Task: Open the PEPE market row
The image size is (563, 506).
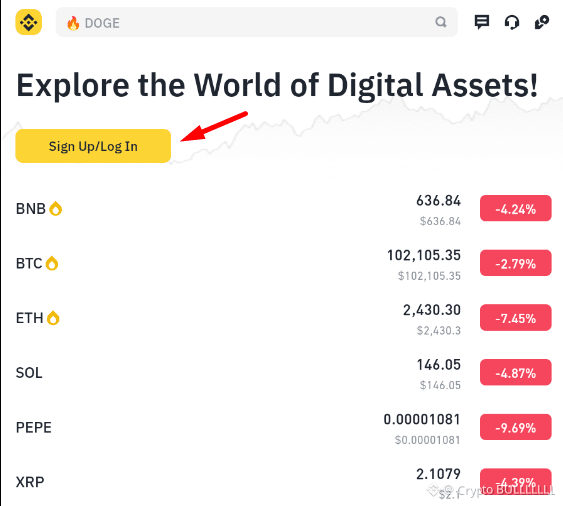Action: click(x=284, y=427)
